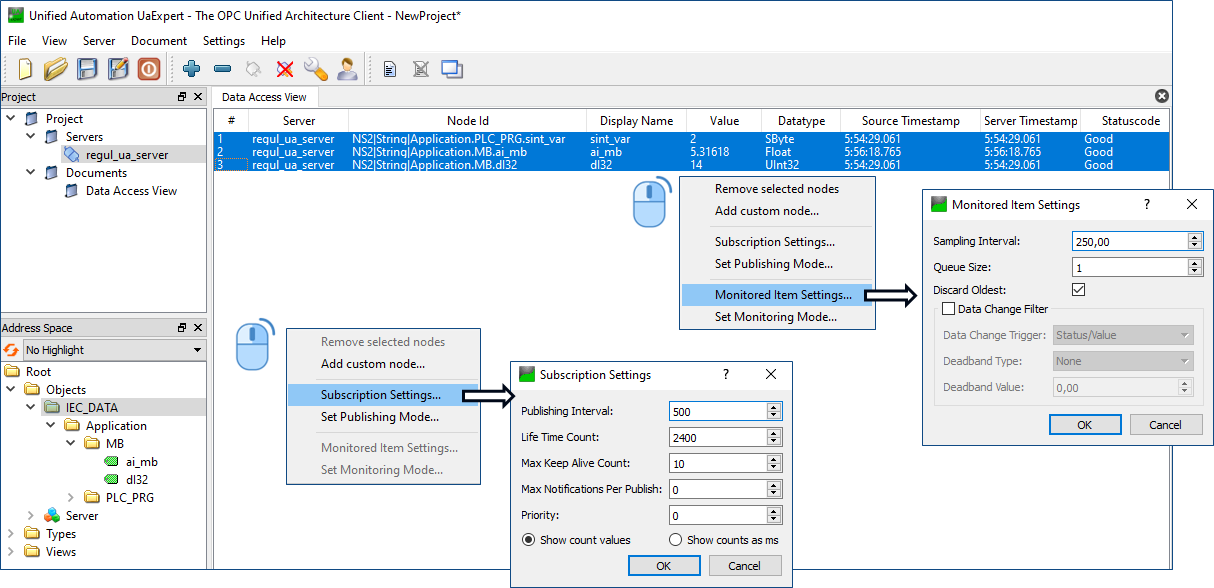
Task: Open server settings via the wrench icon
Action: [x=316, y=69]
